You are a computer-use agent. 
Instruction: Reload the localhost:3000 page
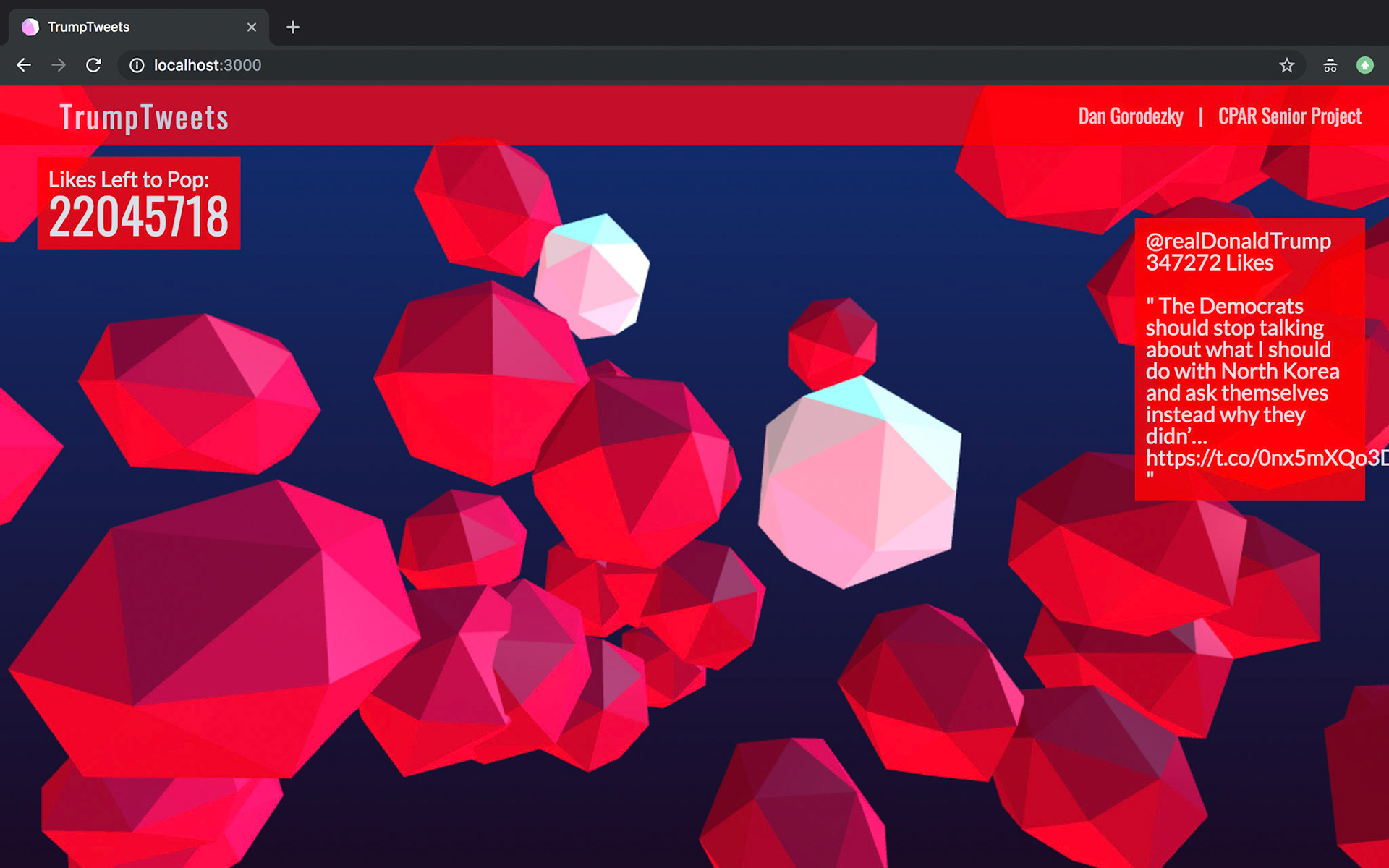point(93,65)
